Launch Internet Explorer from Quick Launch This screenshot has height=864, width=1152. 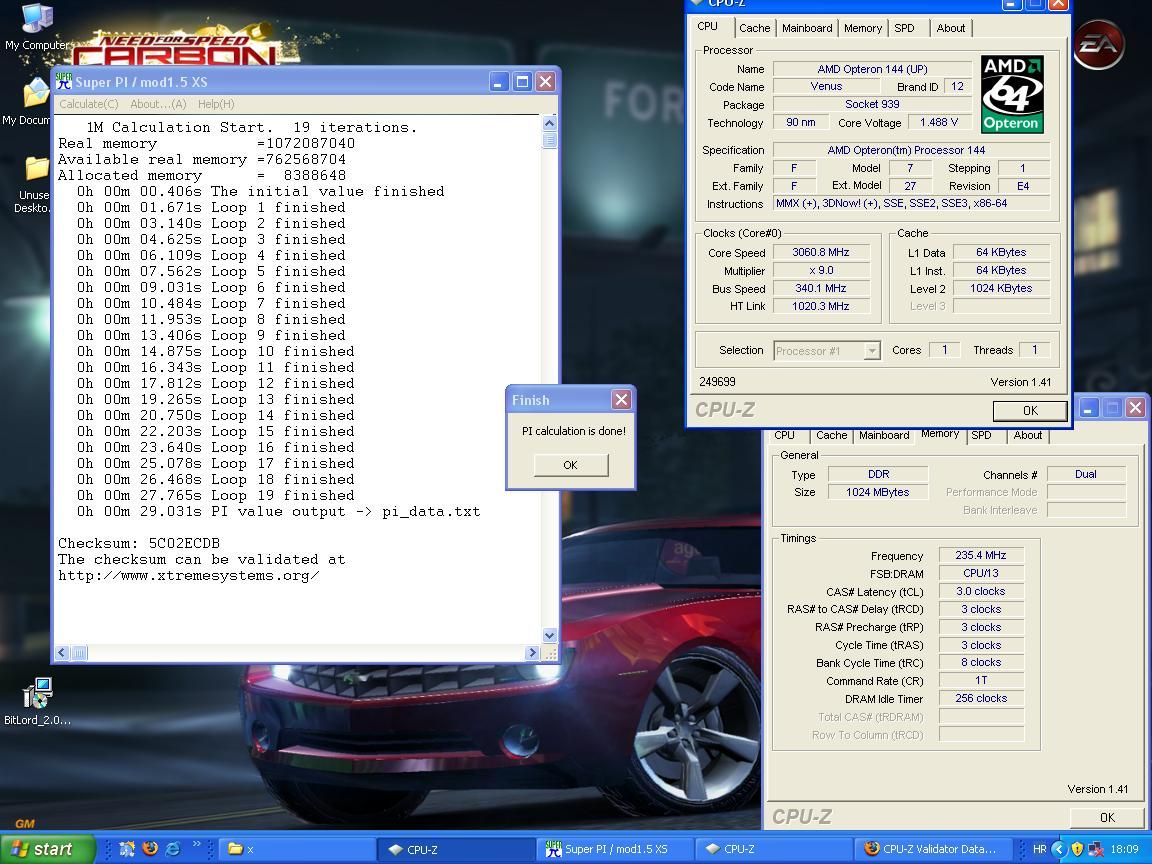pos(173,849)
